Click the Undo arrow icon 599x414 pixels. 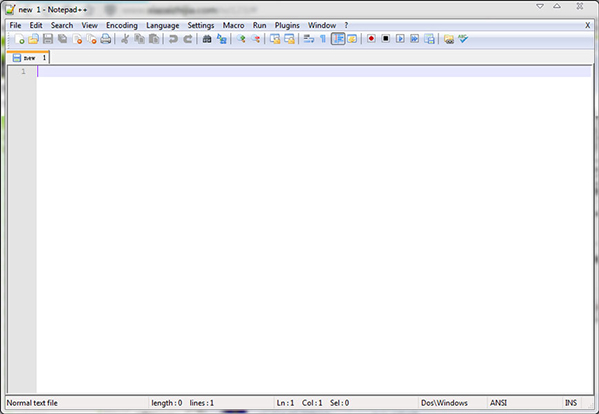pyautogui.click(x=173, y=39)
